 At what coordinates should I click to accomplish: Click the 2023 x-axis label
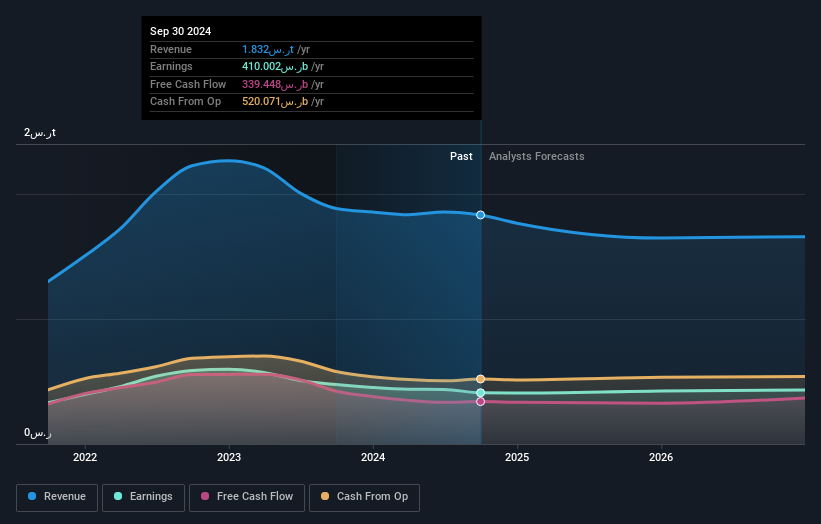point(229,457)
